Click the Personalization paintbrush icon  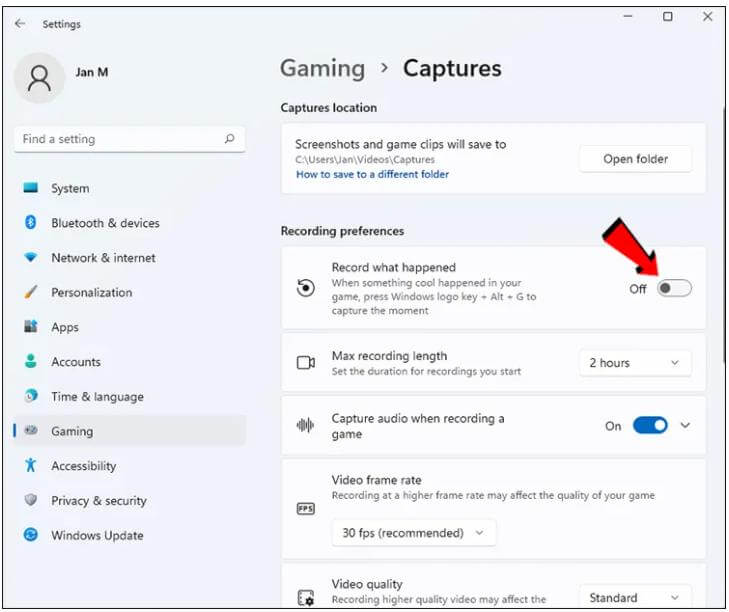31,292
